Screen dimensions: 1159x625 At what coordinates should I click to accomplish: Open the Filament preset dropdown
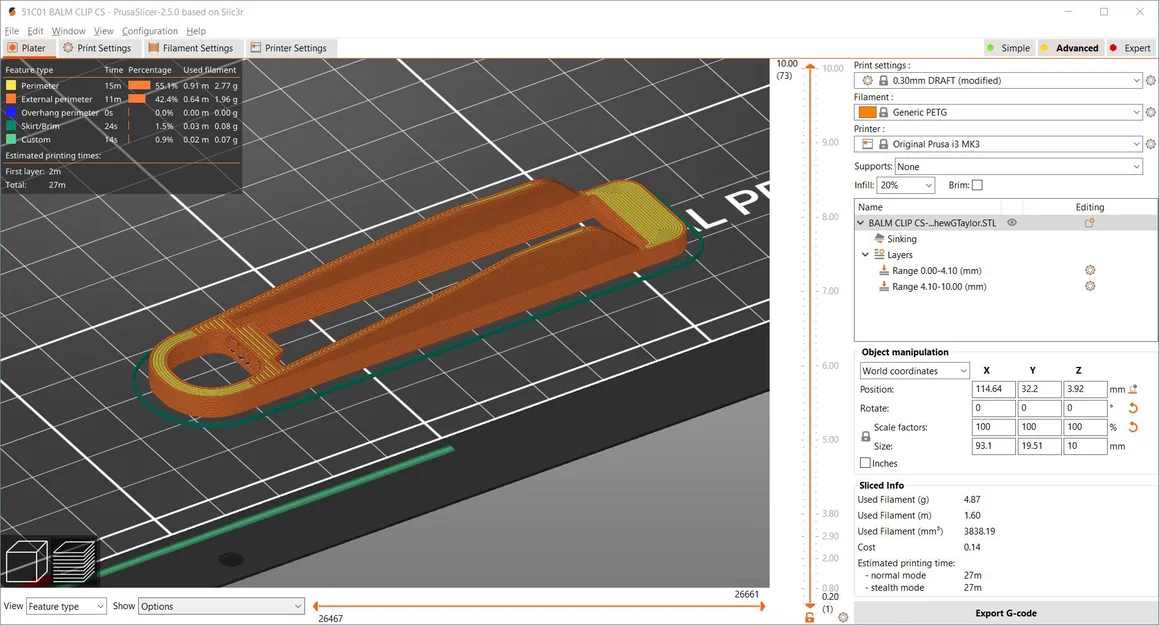[x=999, y=112]
